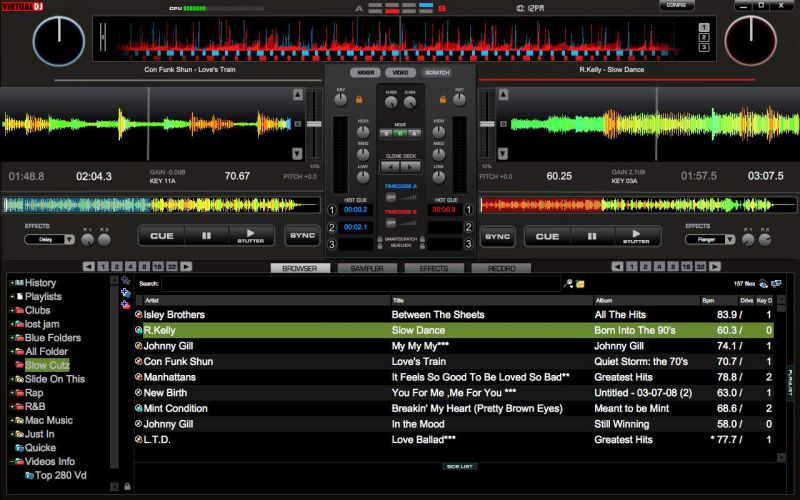Zoom in right deck waveform up arrow
The width and height of the screenshot is (800, 500).
503,94
